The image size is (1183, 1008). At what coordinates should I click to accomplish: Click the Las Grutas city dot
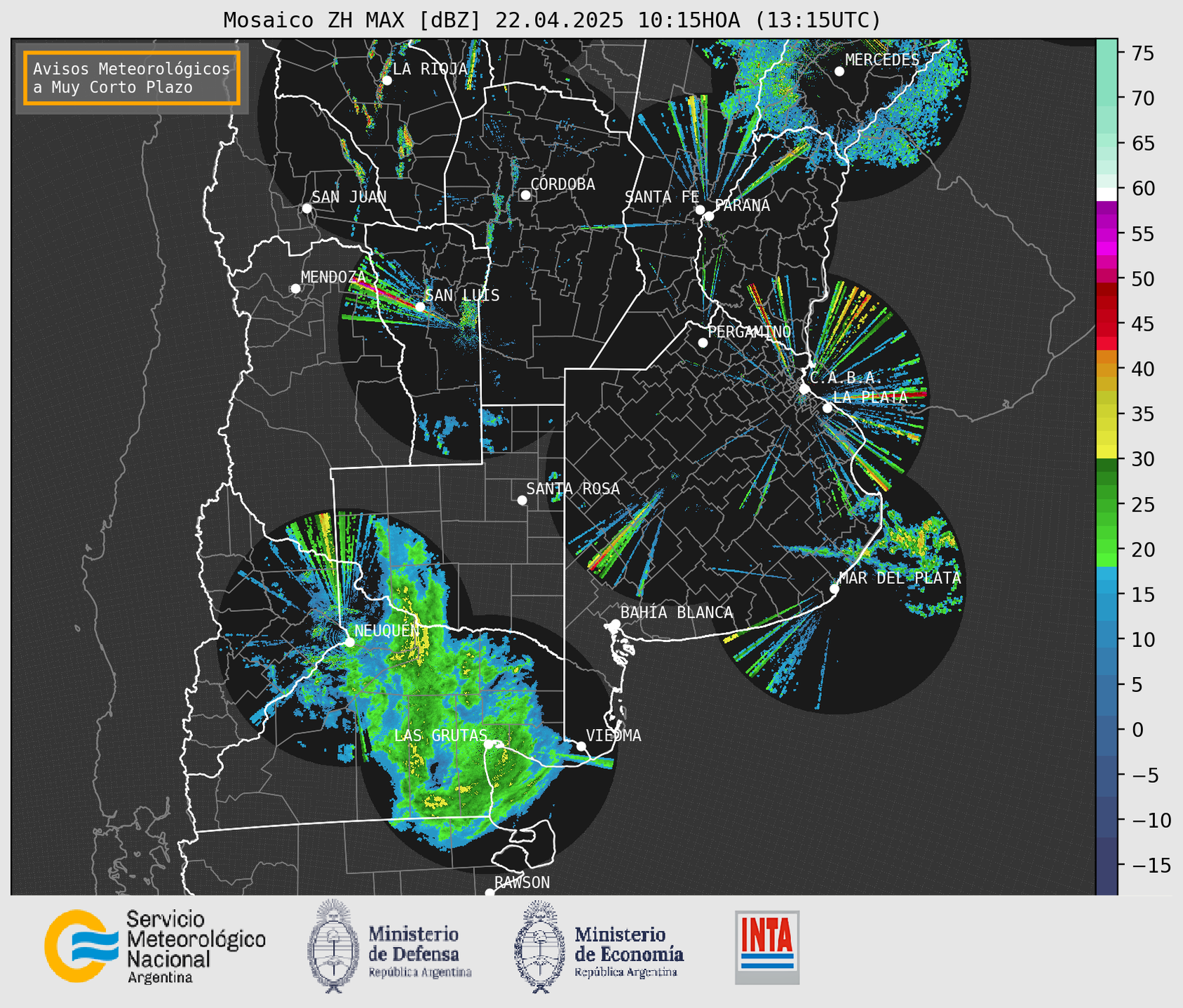488,744
